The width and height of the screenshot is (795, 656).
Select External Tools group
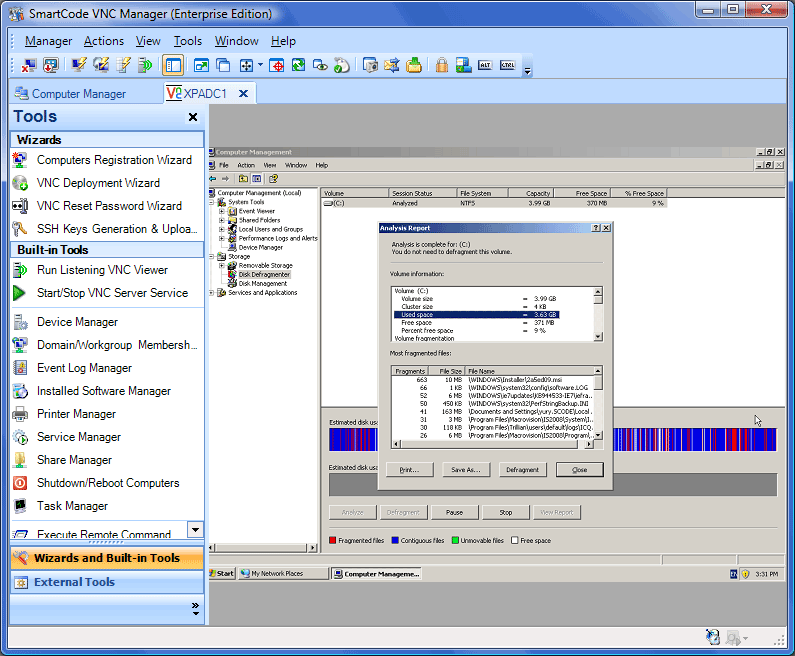(107, 582)
